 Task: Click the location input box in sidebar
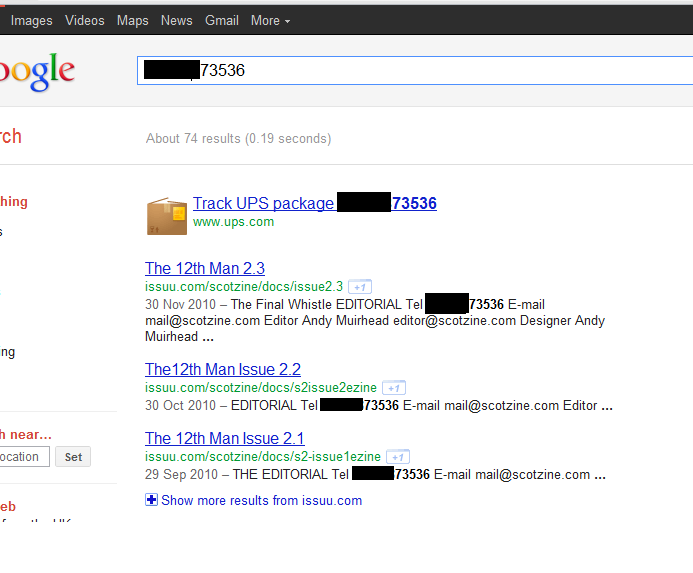[24, 457]
